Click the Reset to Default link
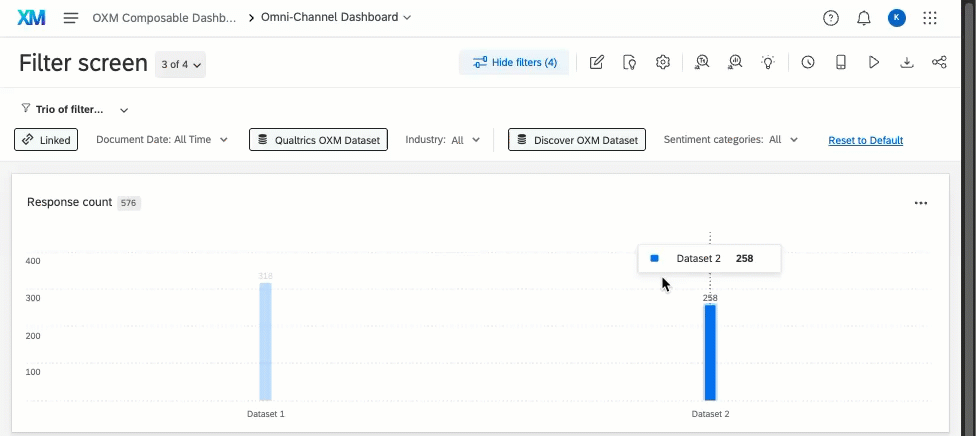 (865, 141)
